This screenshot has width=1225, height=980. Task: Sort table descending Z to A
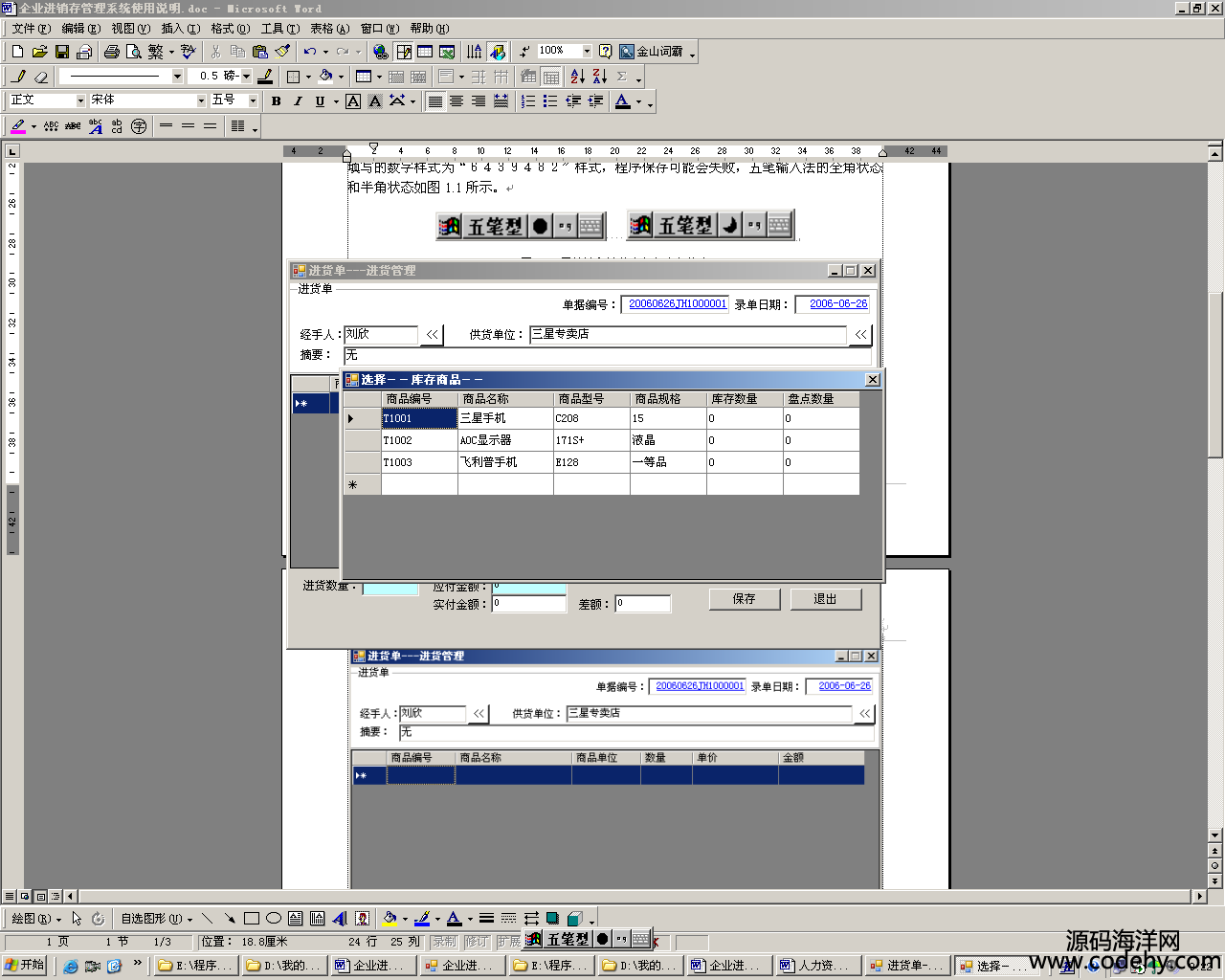600,77
